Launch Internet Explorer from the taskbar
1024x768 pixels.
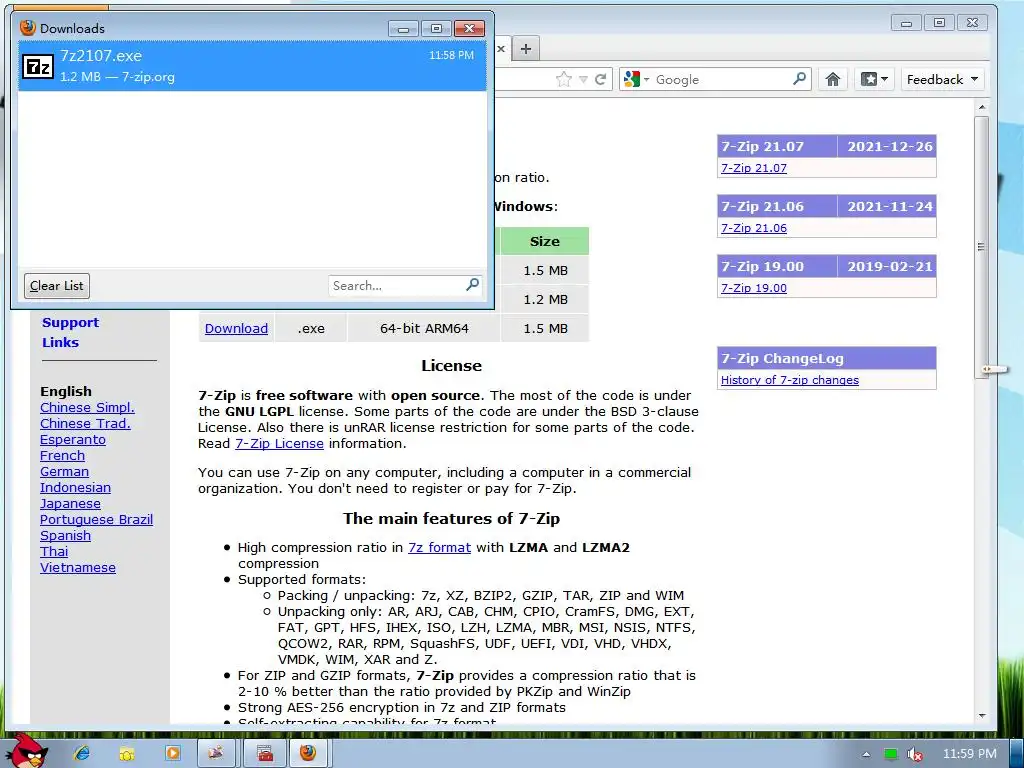(82, 753)
